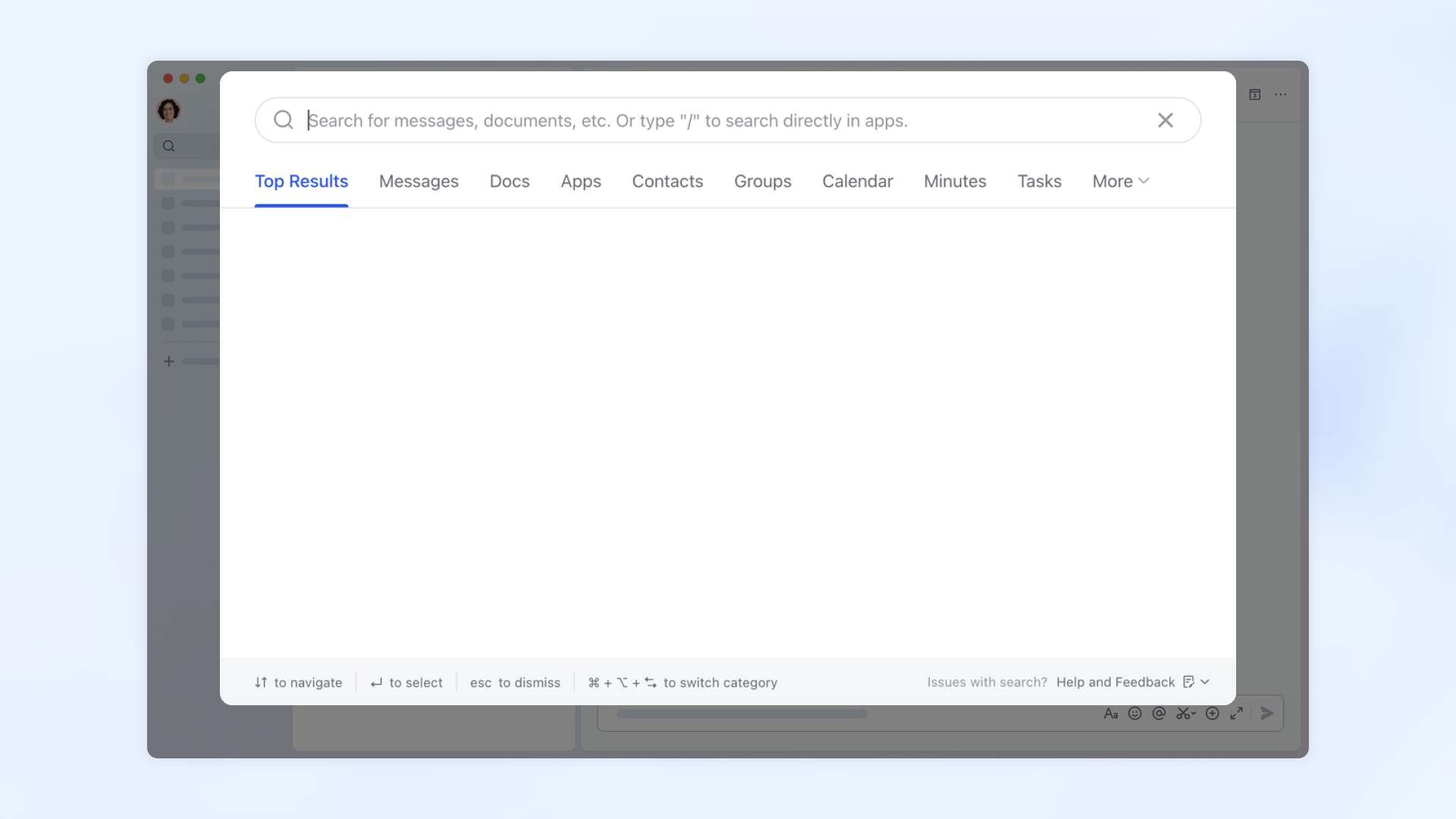Expand the scissors tool dropdown chevron
The image size is (1456, 819).
pos(1193,712)
